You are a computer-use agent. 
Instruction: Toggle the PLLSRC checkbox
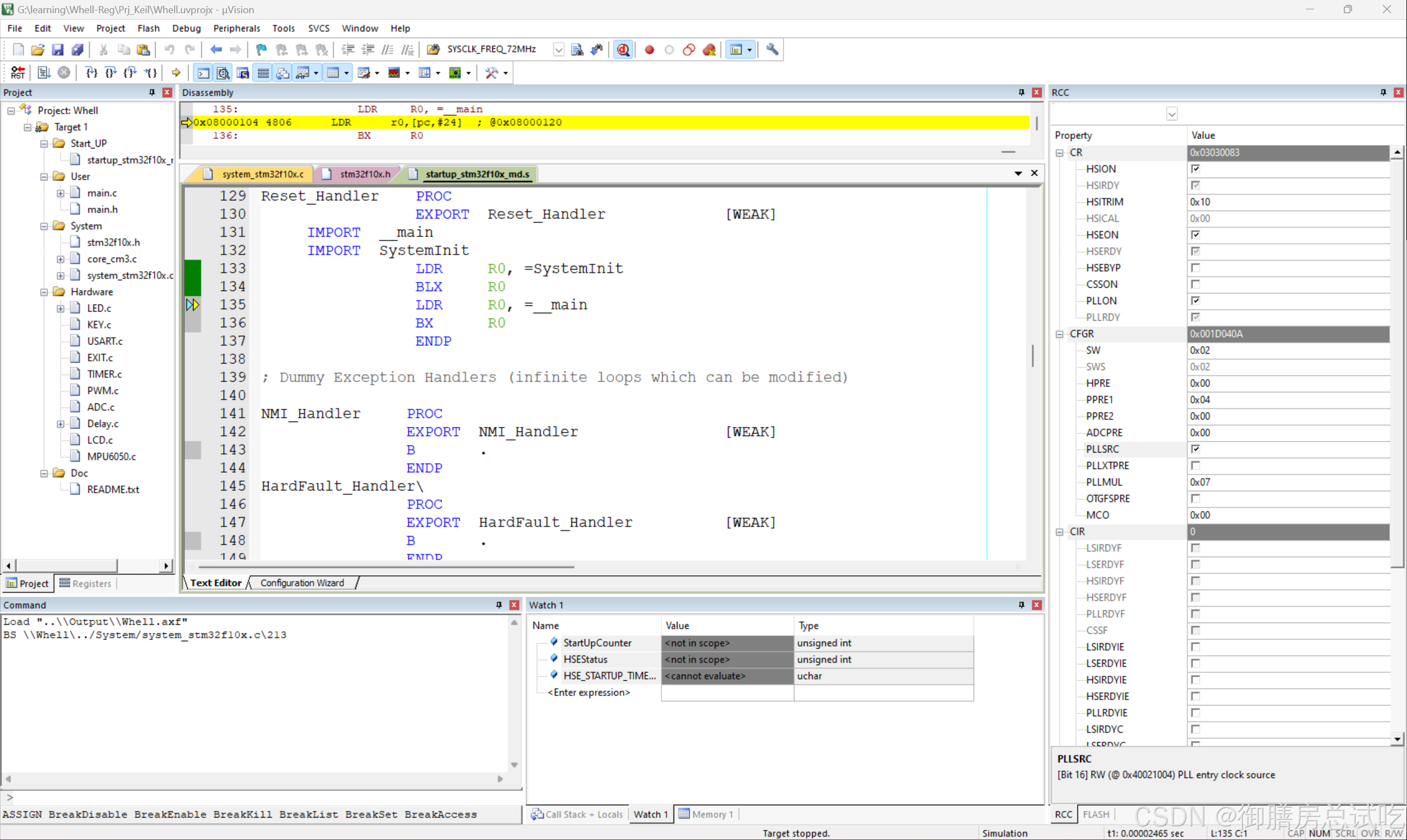tap(1195, 449)
